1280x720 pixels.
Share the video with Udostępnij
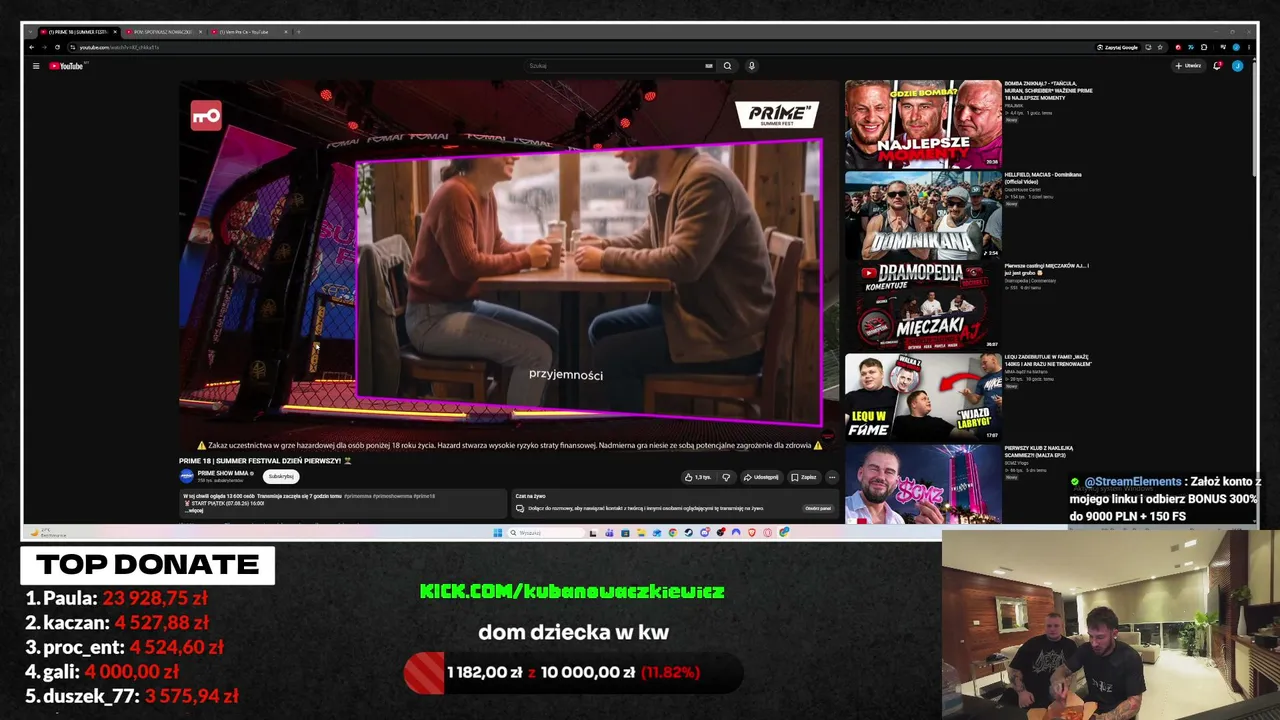tap(760, 477)
